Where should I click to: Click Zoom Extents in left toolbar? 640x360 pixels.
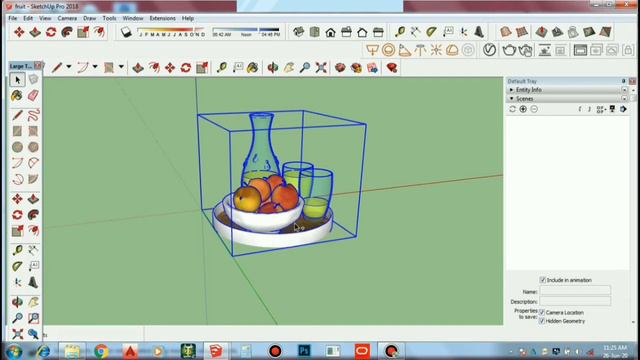click(17, 334)
